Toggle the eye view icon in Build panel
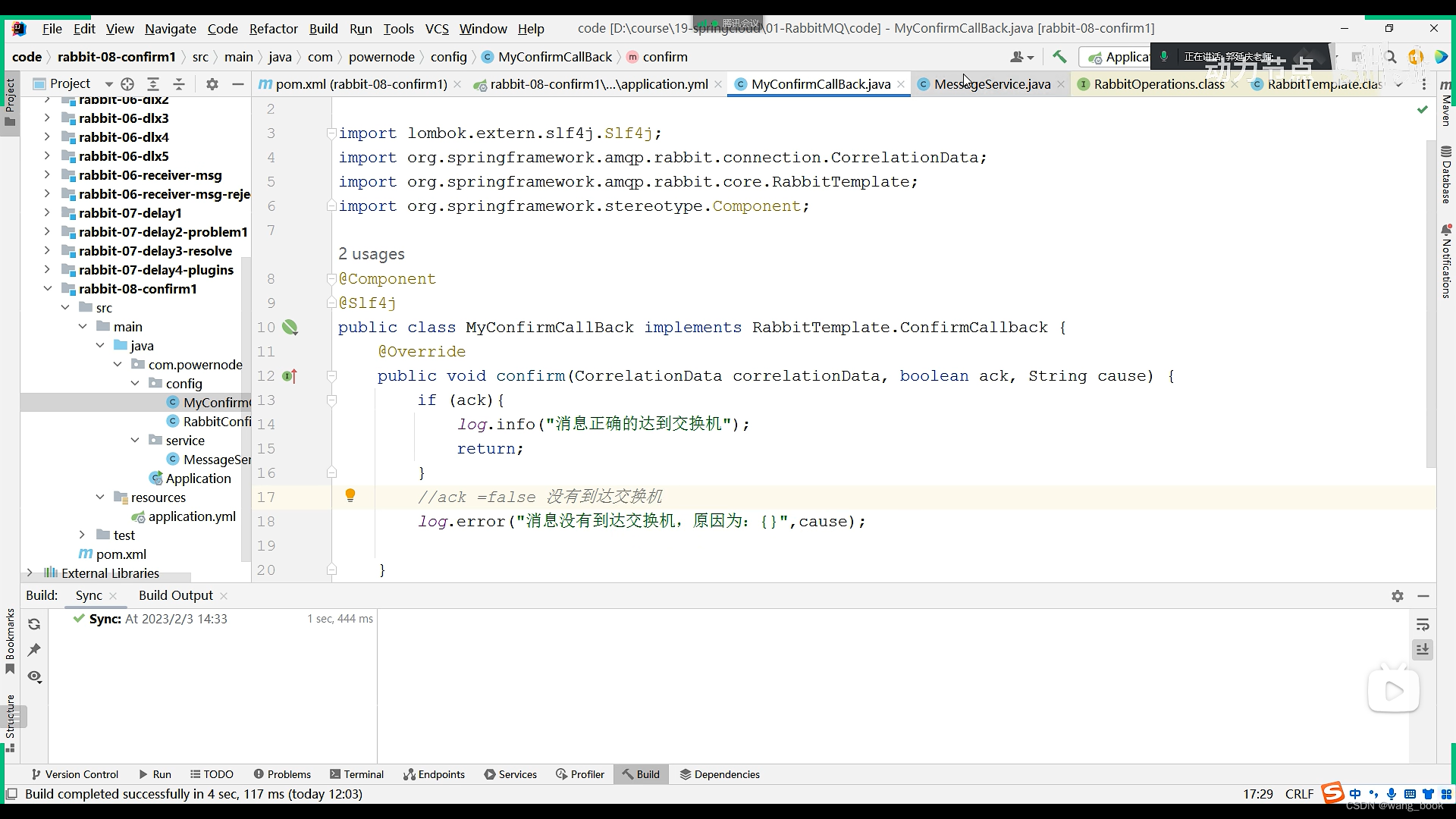The height and width of the screenshot is (819, 1456). (34, 676)
